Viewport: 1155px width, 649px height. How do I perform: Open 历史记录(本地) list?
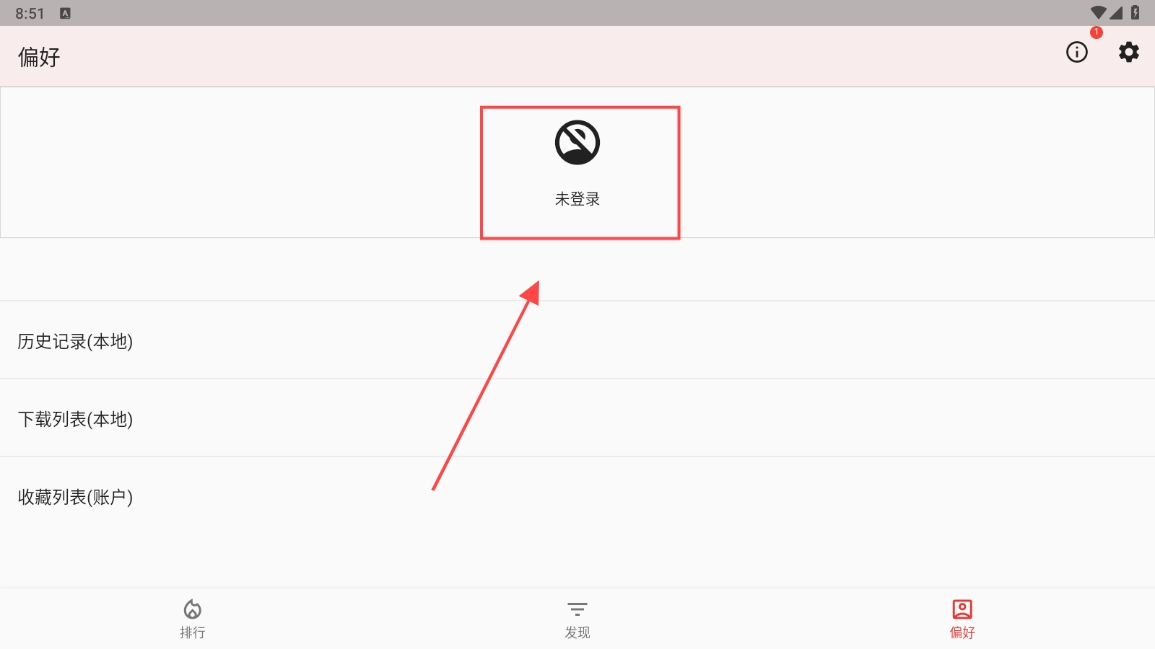(578, 341)
